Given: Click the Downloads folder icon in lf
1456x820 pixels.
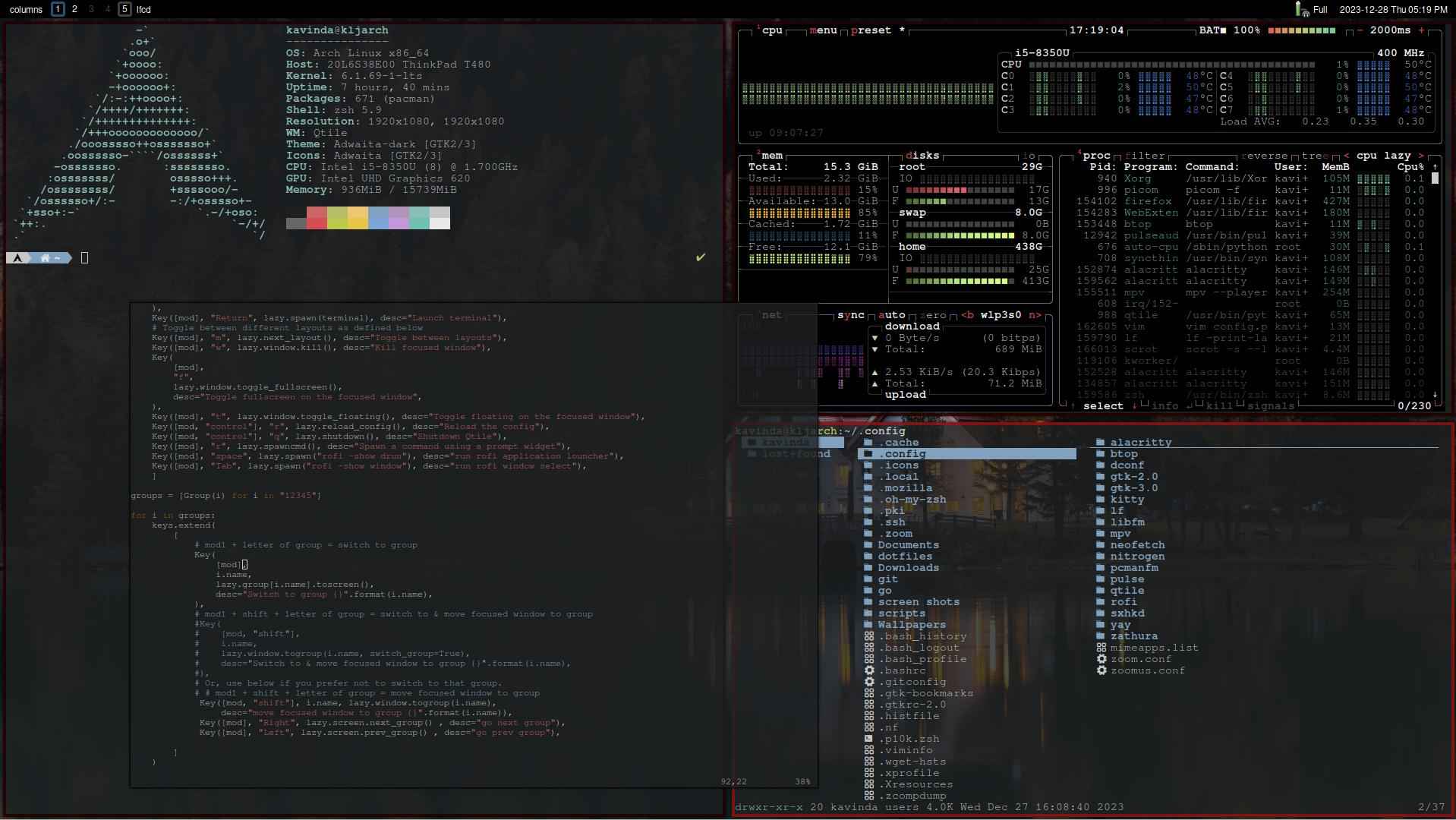Looking at the screenshot, I should (868, 567).
